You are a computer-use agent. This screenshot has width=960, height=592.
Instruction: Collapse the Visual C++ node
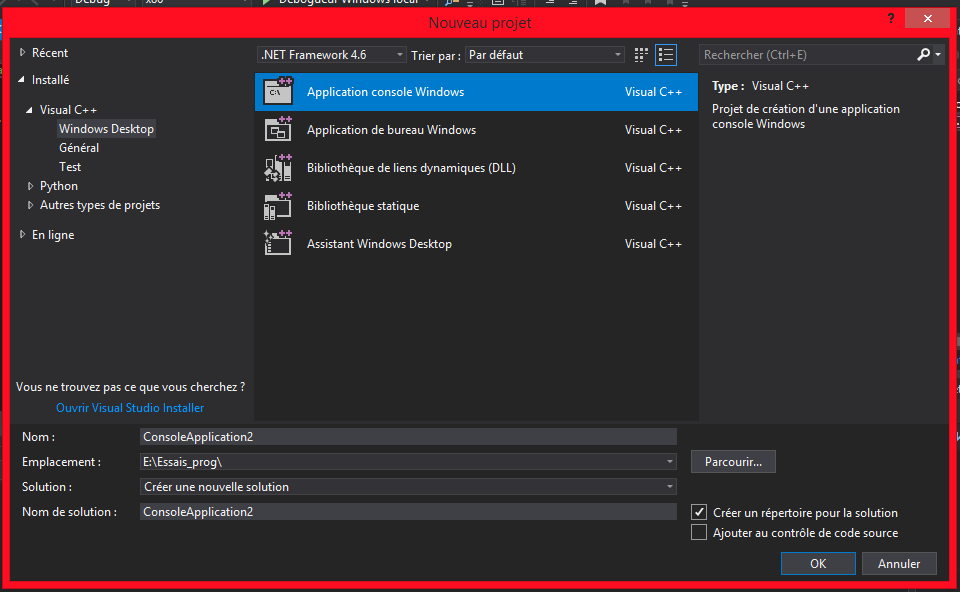[29, 110]
